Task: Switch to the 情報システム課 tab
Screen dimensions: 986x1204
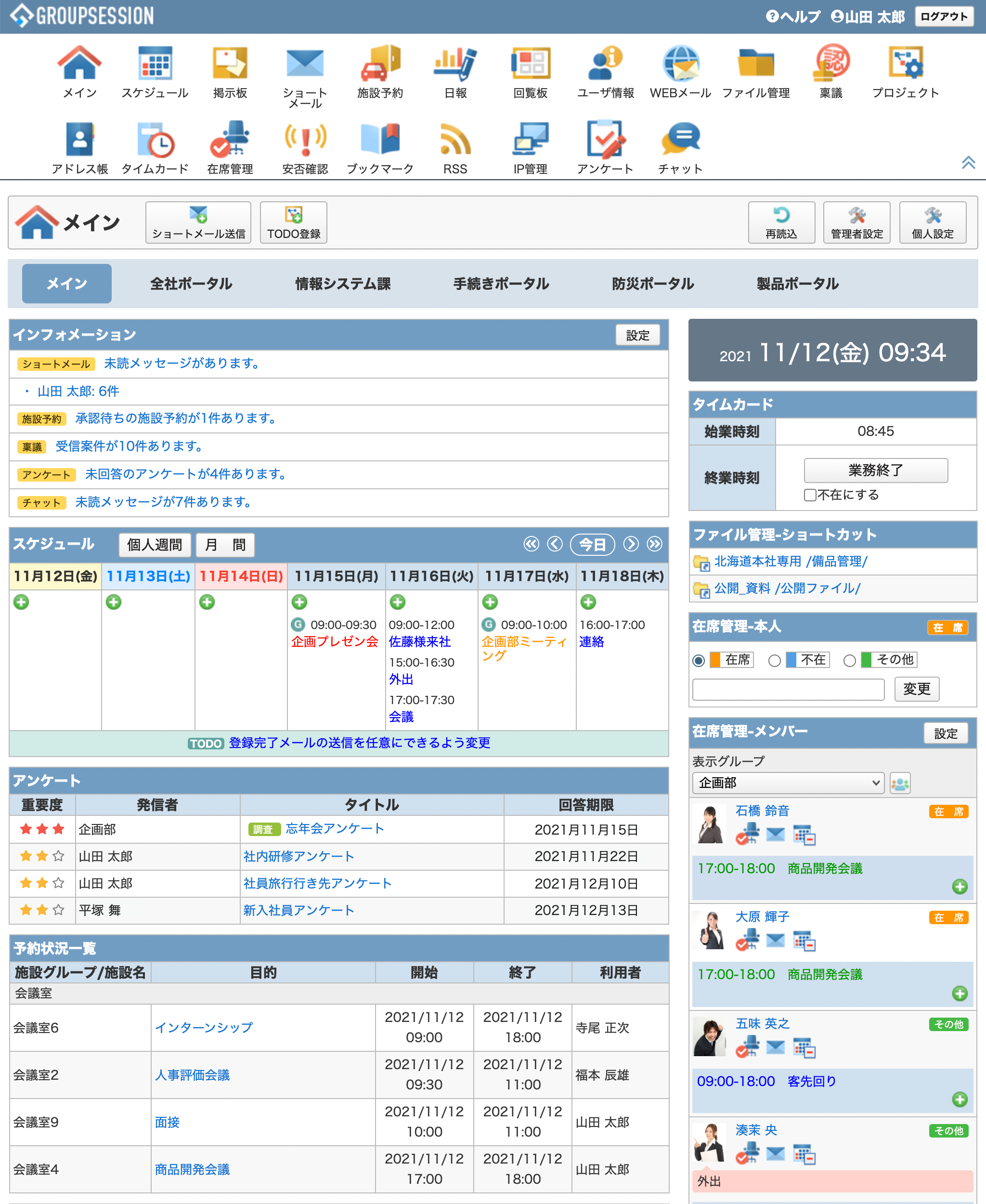Action: tap(343, 284)
